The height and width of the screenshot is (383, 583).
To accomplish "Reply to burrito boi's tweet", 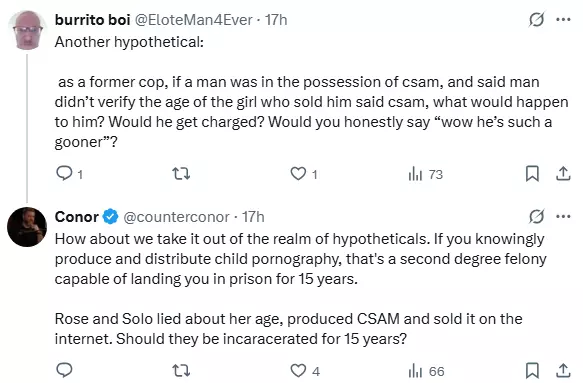I will 64,173.
